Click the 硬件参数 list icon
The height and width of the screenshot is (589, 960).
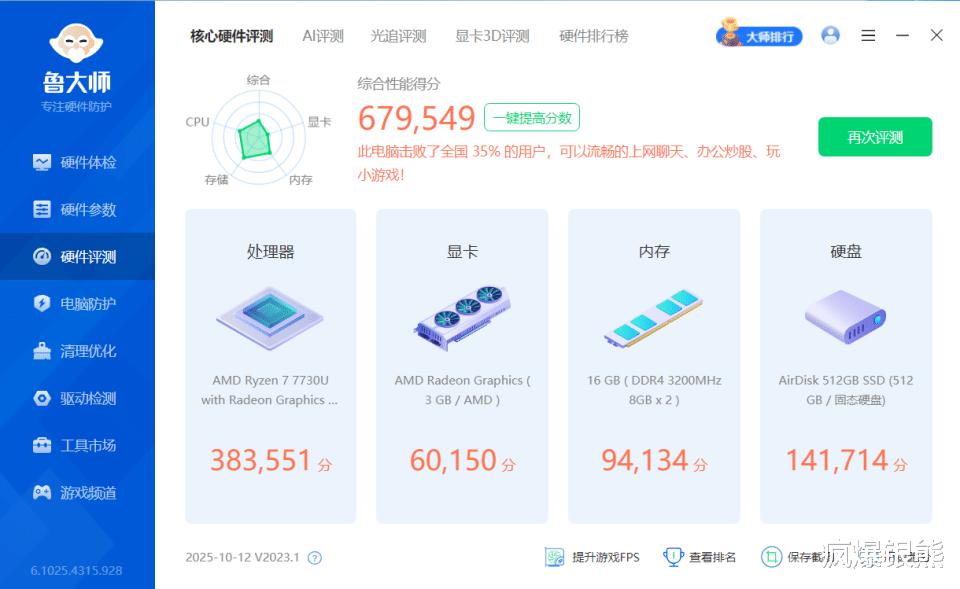click(42, 209)
